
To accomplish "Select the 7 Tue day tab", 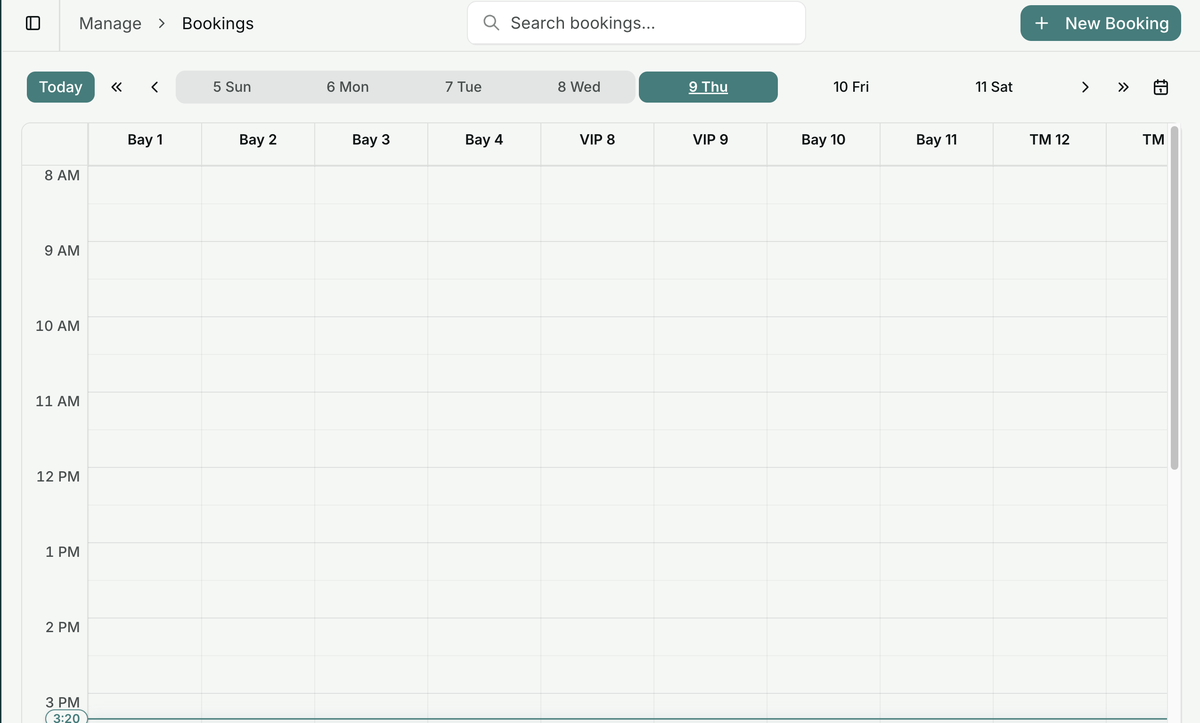I will click(463, 87).
